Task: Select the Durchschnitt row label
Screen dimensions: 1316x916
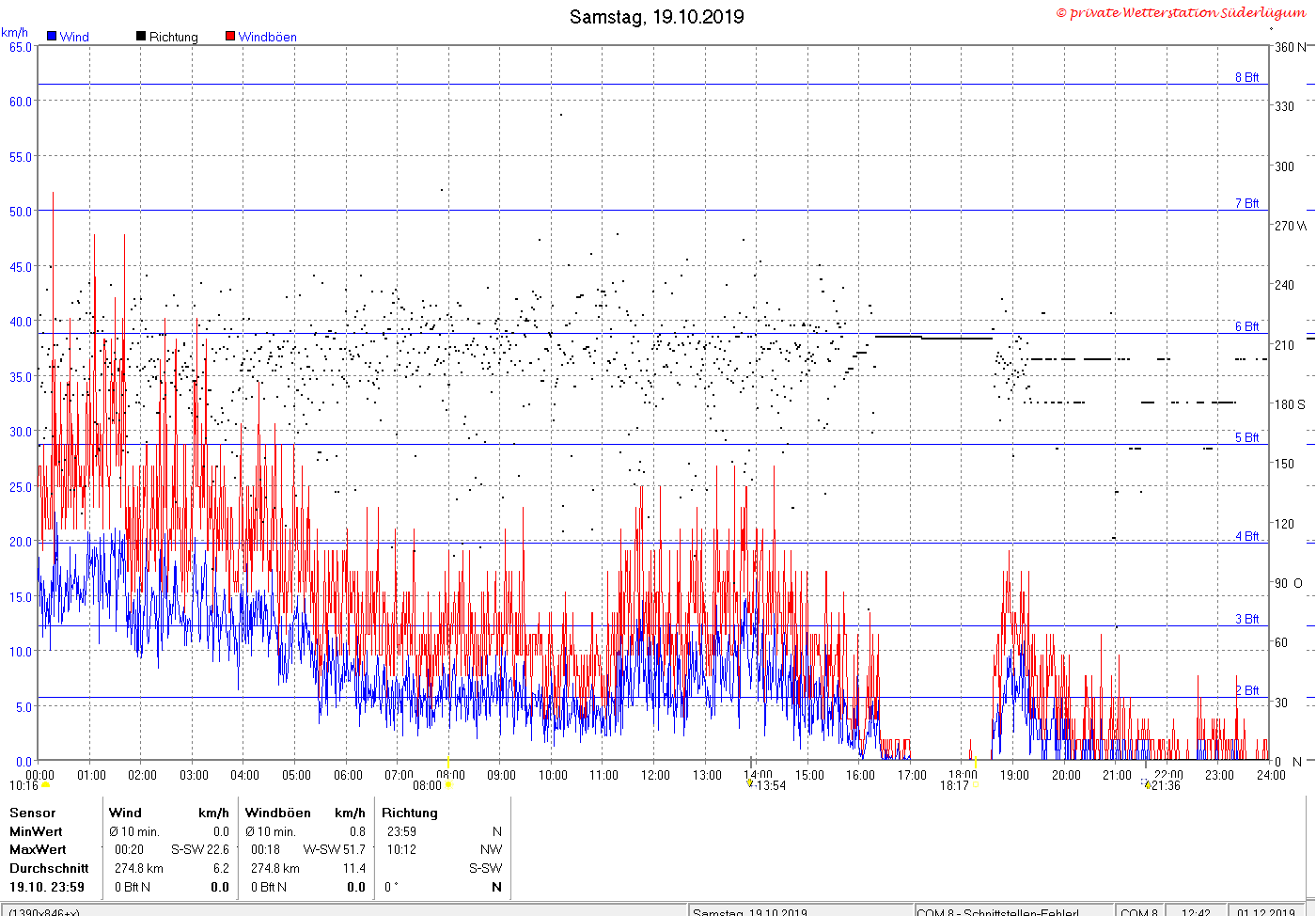Action: click(49, 868)
